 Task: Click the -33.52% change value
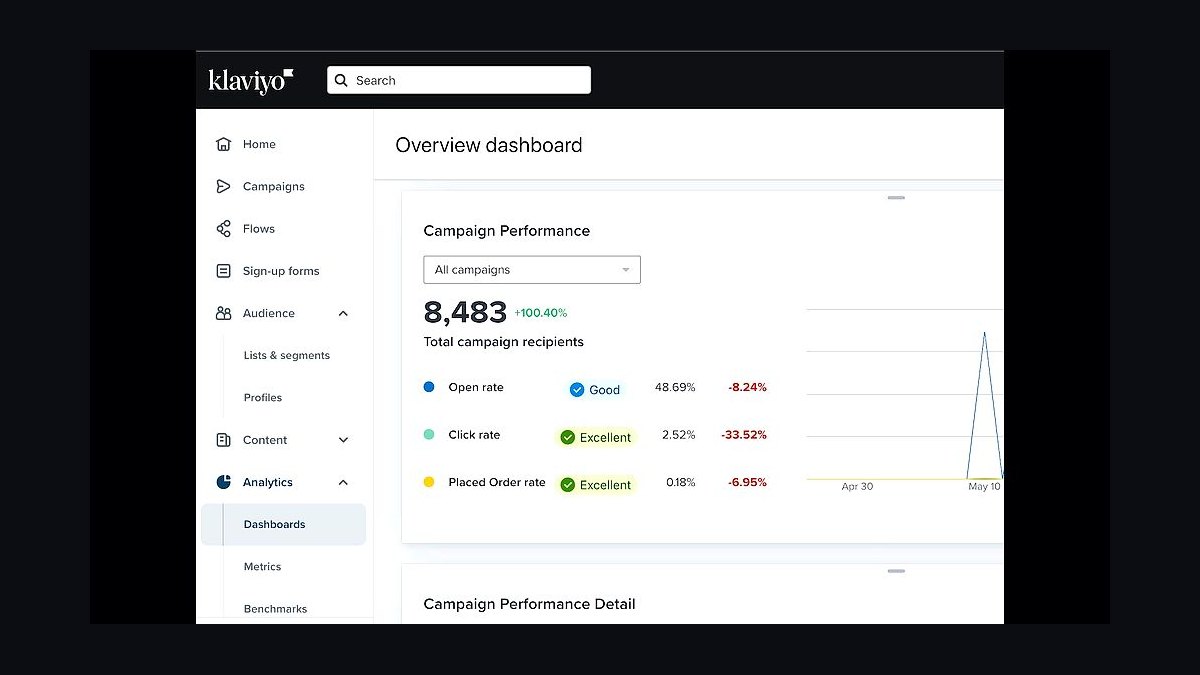tap(744, 435)
